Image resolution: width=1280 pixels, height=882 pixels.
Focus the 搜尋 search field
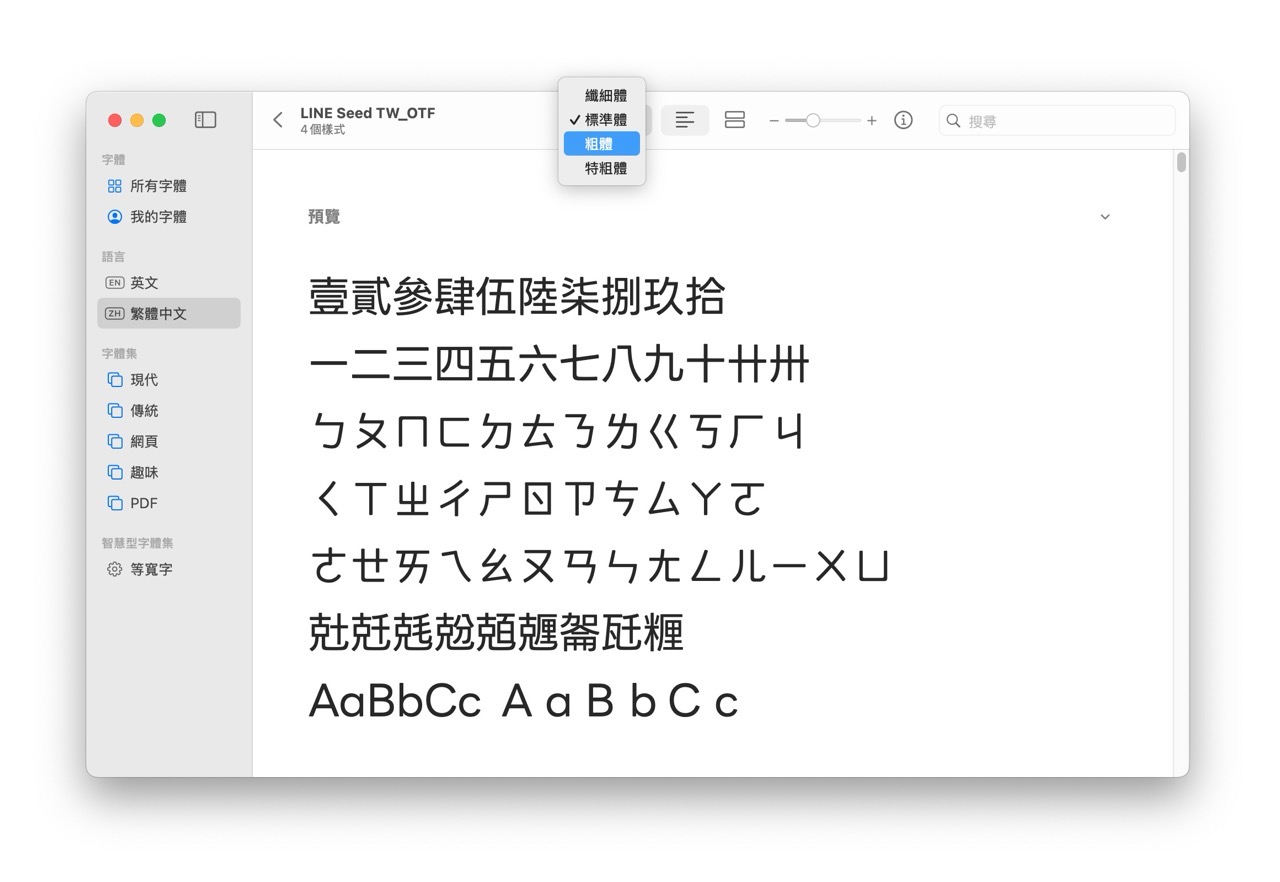point(1057,120)
